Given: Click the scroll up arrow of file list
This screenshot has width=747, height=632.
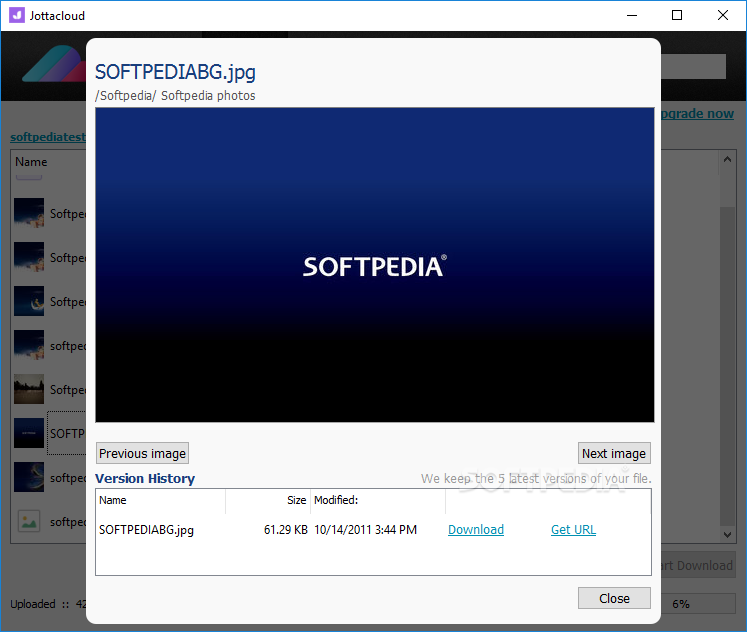Looking at the screenshot, I should tap(727, 160).
